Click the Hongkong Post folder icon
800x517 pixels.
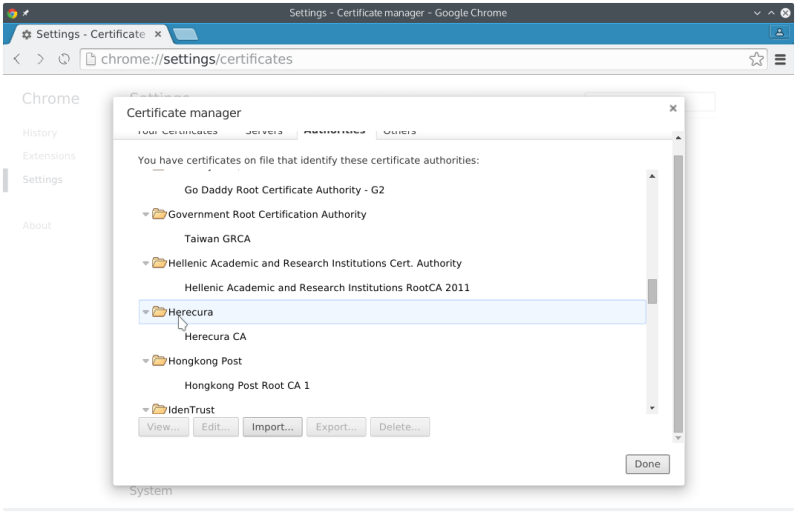159,361
